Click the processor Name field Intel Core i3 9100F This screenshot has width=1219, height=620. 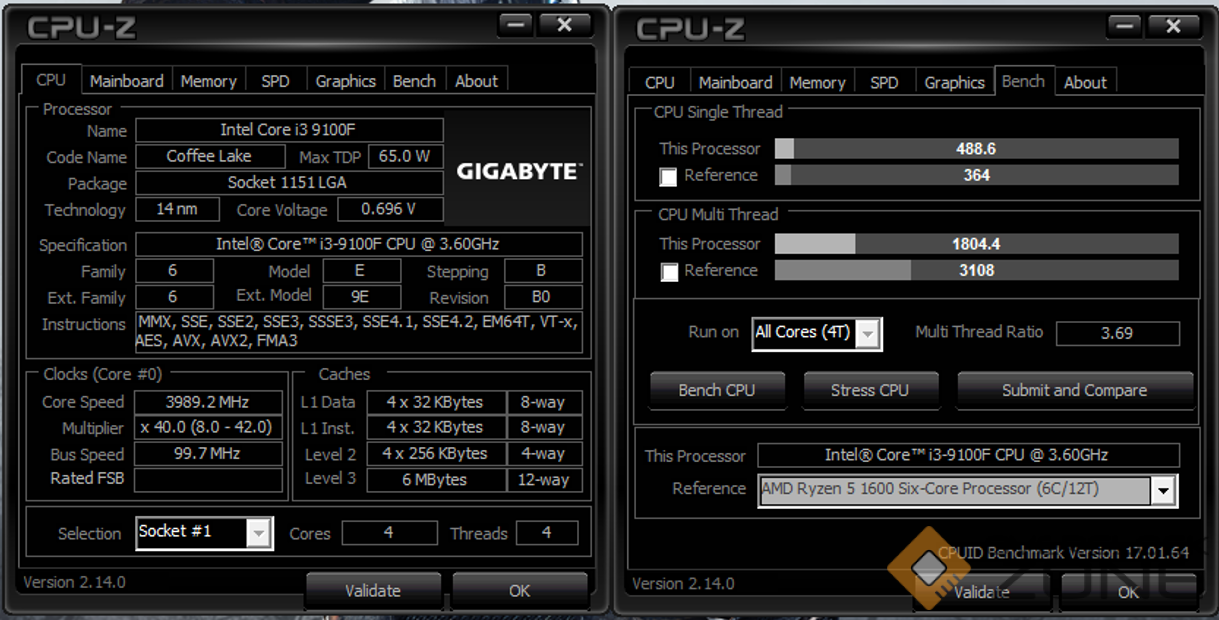[x=289, y=130]
